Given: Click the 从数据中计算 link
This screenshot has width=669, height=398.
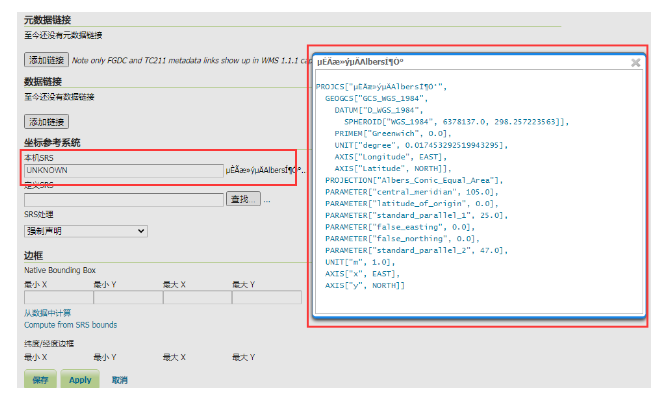Looking at the screenshot, I should 47,313.
